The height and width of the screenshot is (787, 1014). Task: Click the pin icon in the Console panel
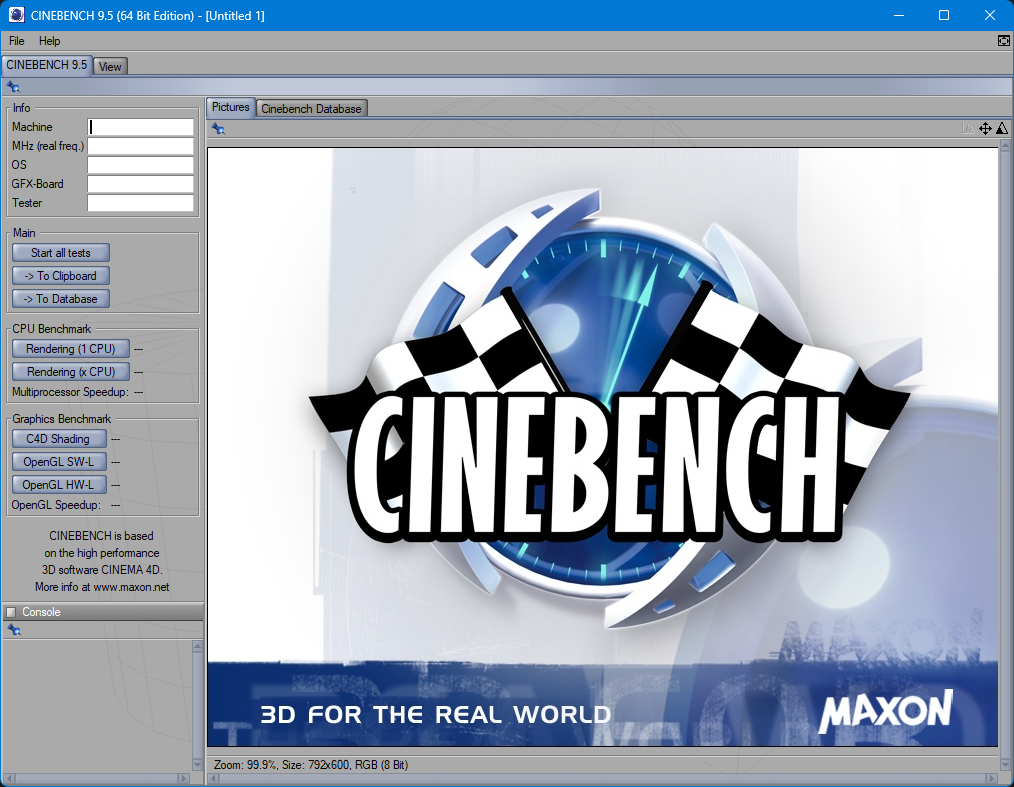coord(13,630)
